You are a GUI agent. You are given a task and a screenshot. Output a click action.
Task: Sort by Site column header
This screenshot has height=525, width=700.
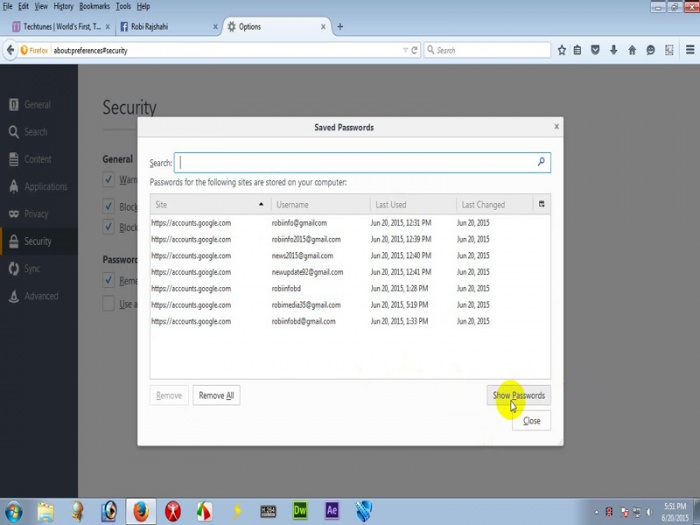pyautogui.click(x=210, y=204)
